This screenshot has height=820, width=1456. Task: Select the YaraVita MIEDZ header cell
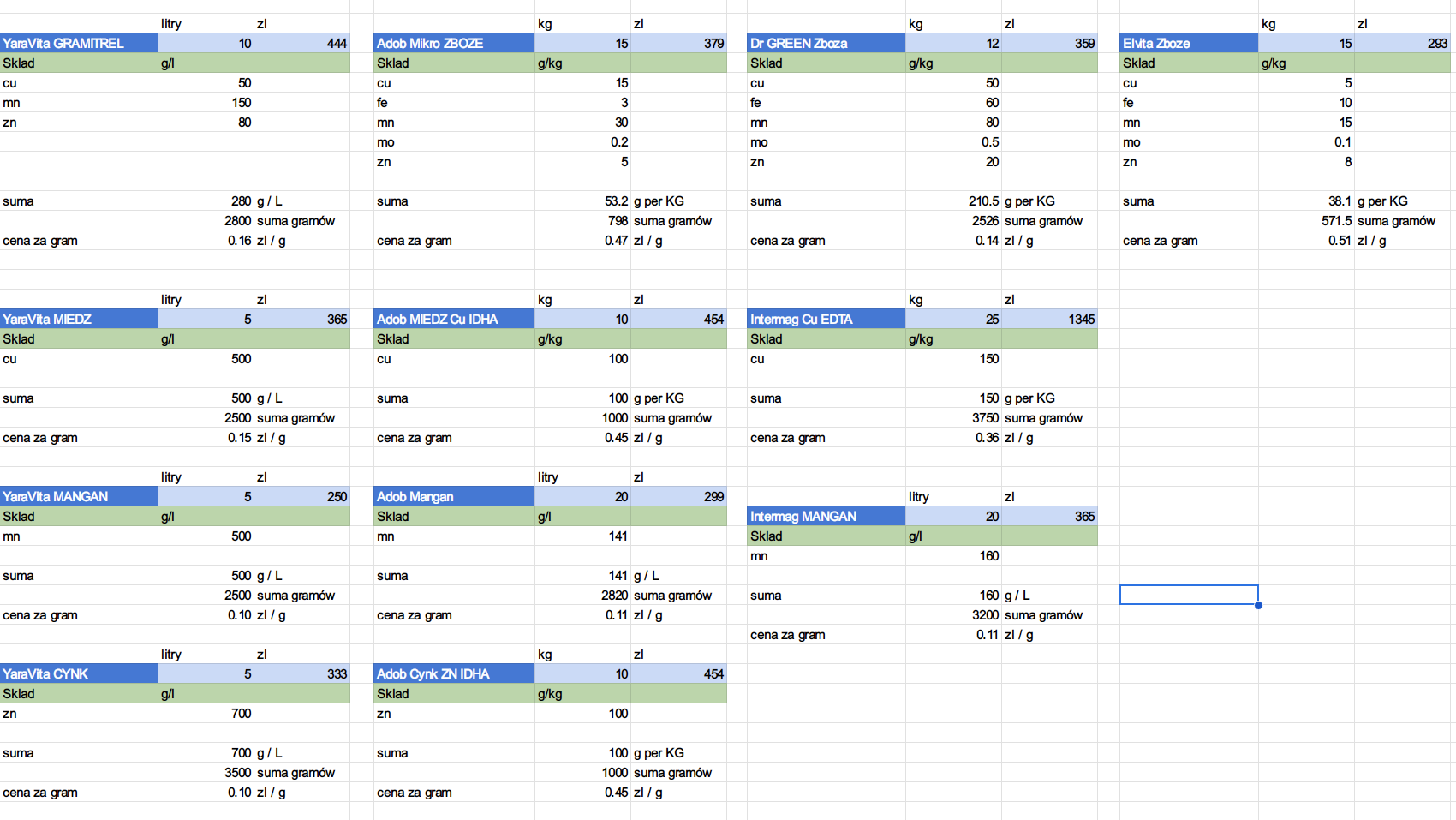point(79,319)
